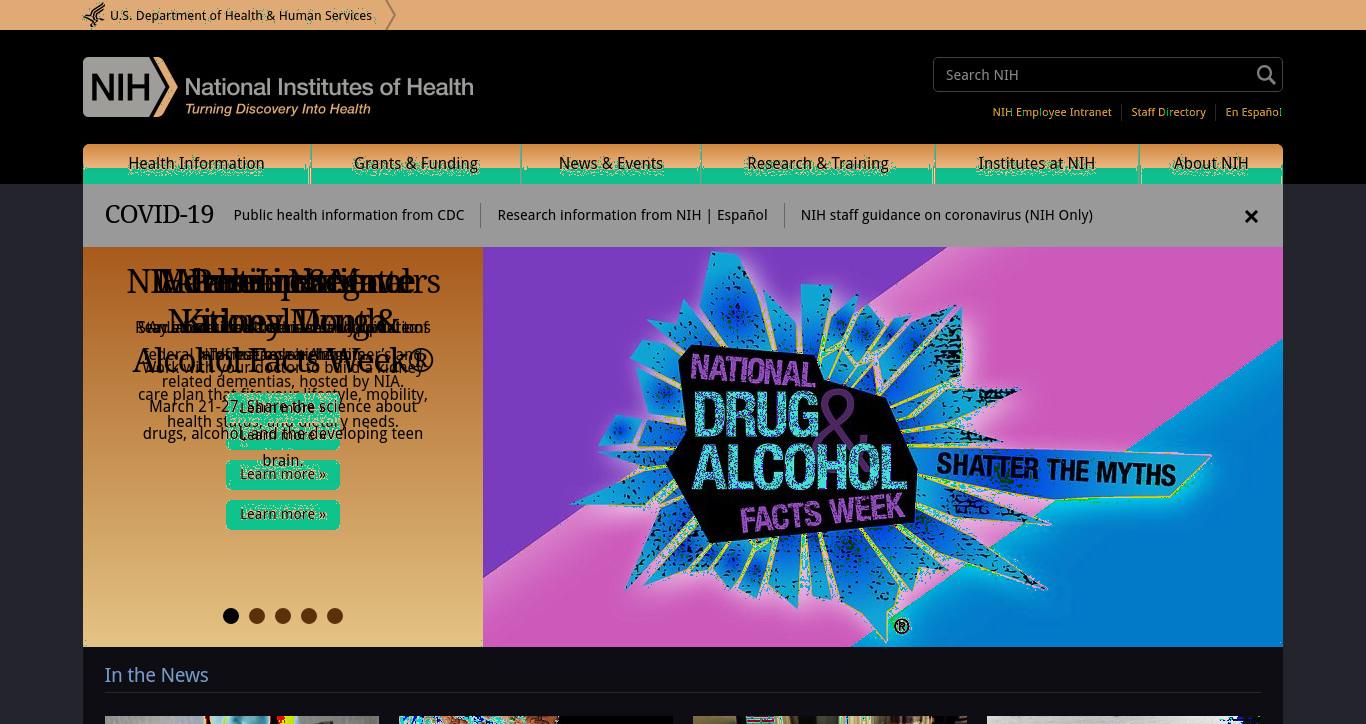Open Research information from NIH link

[599, 215]
